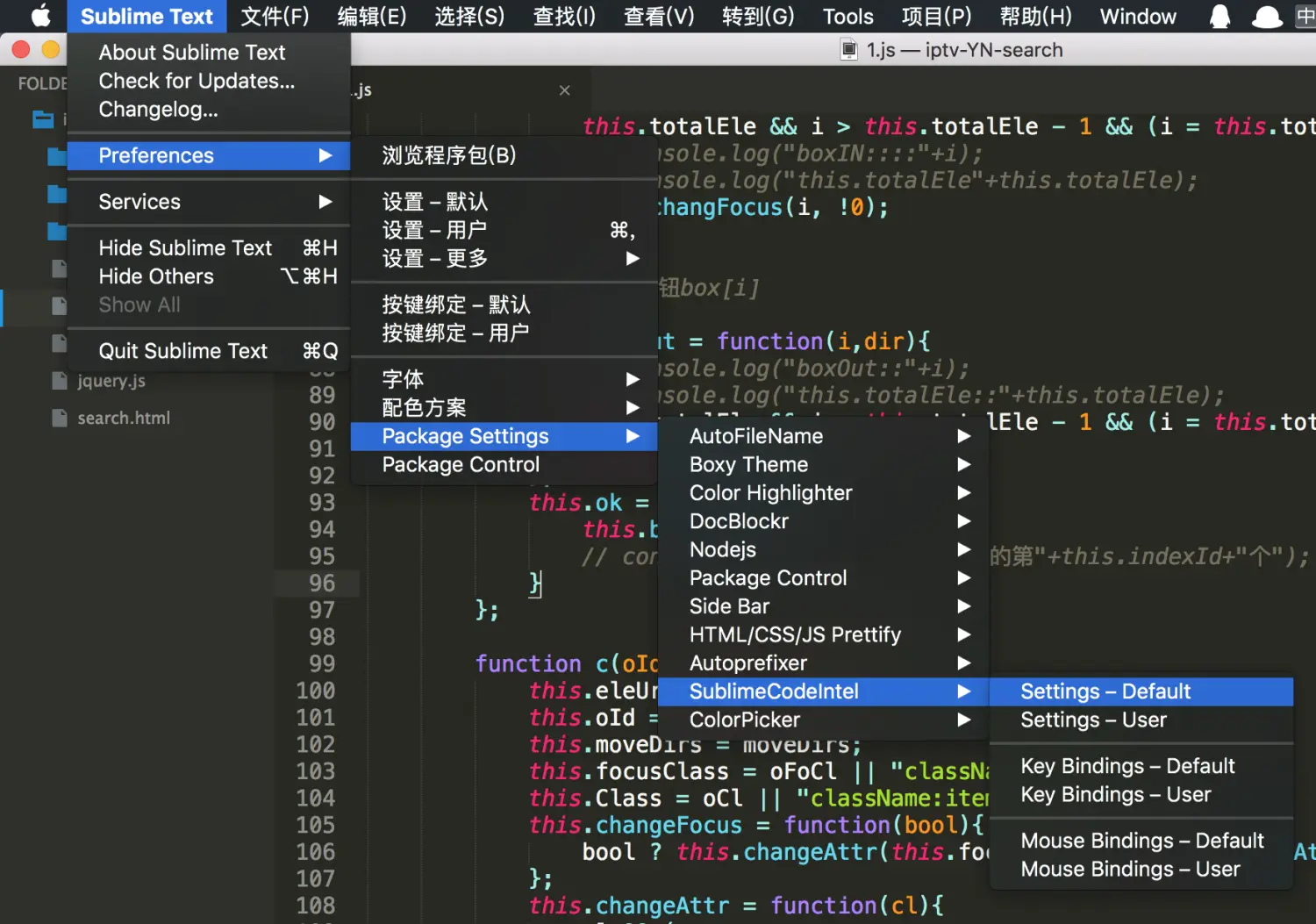
Task: Close the open .js tab with the x
Action: [x=564, y=90]
